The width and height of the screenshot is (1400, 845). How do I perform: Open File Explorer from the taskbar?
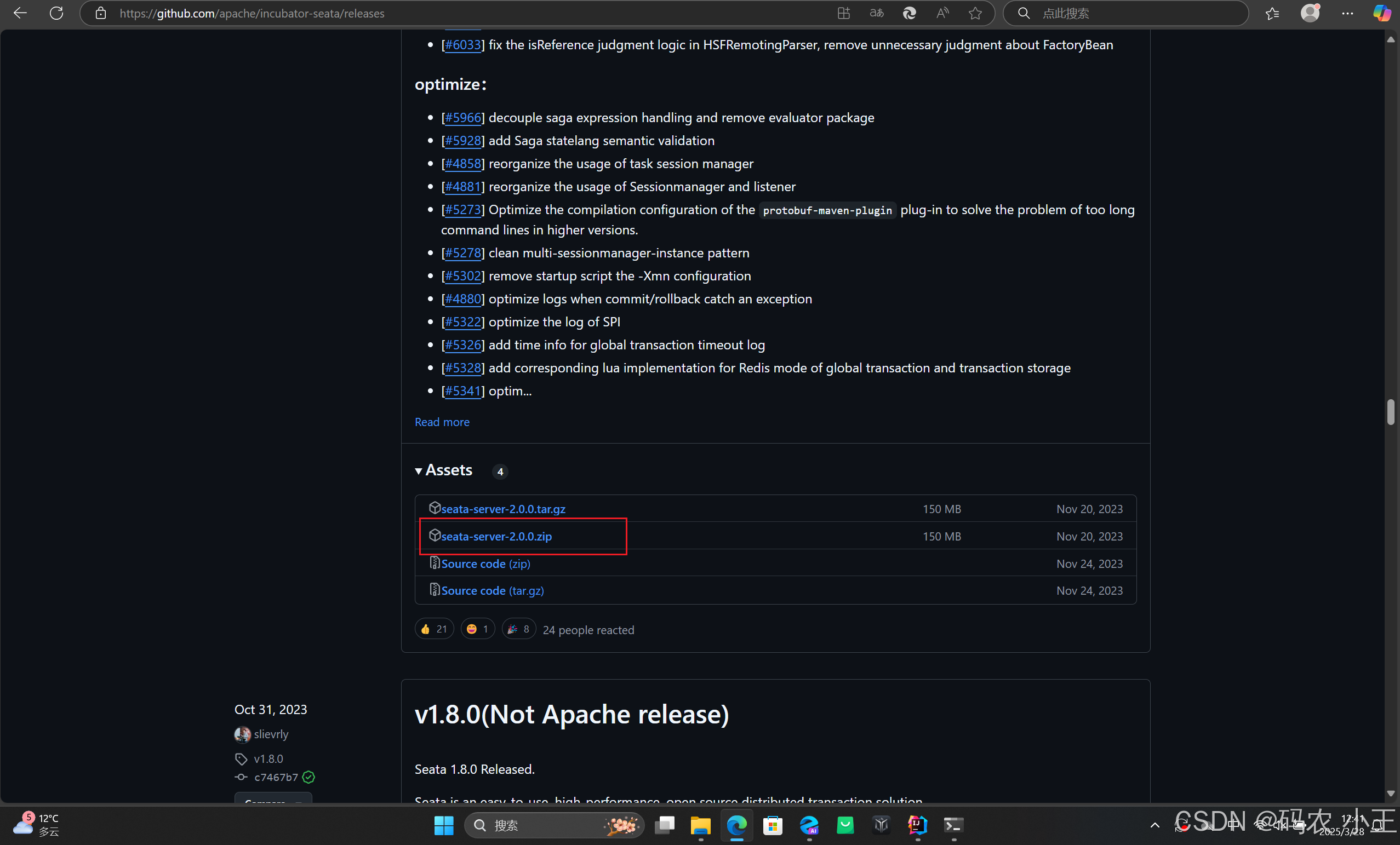701,825
